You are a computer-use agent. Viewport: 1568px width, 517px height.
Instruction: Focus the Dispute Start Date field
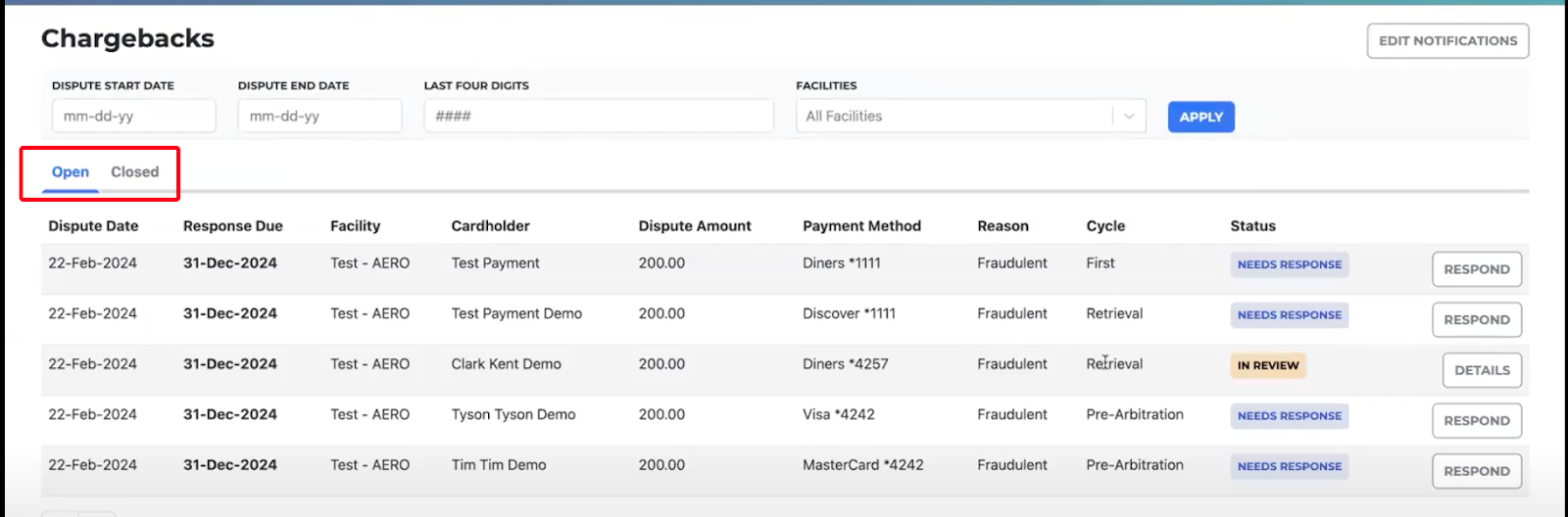[x=133, y=117]
